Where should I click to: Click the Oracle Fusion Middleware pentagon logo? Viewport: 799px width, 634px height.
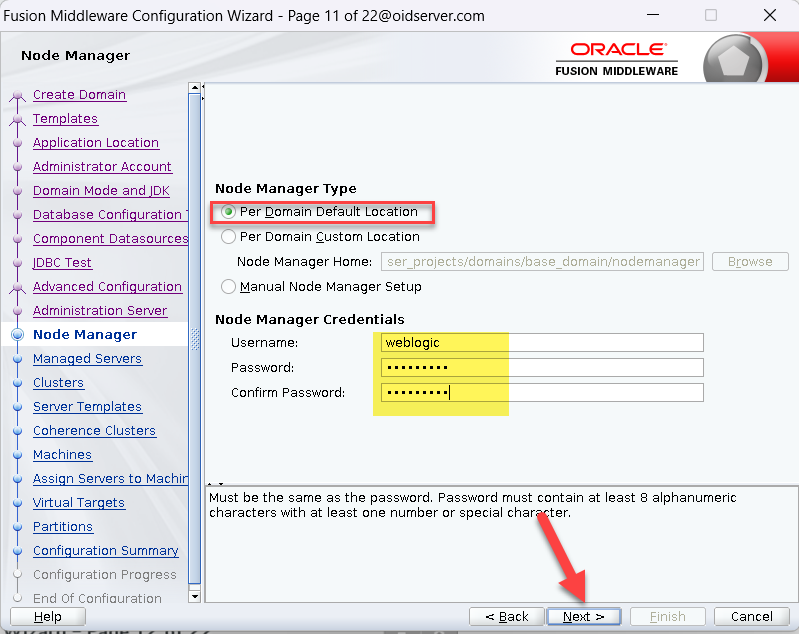click(734, 60)
